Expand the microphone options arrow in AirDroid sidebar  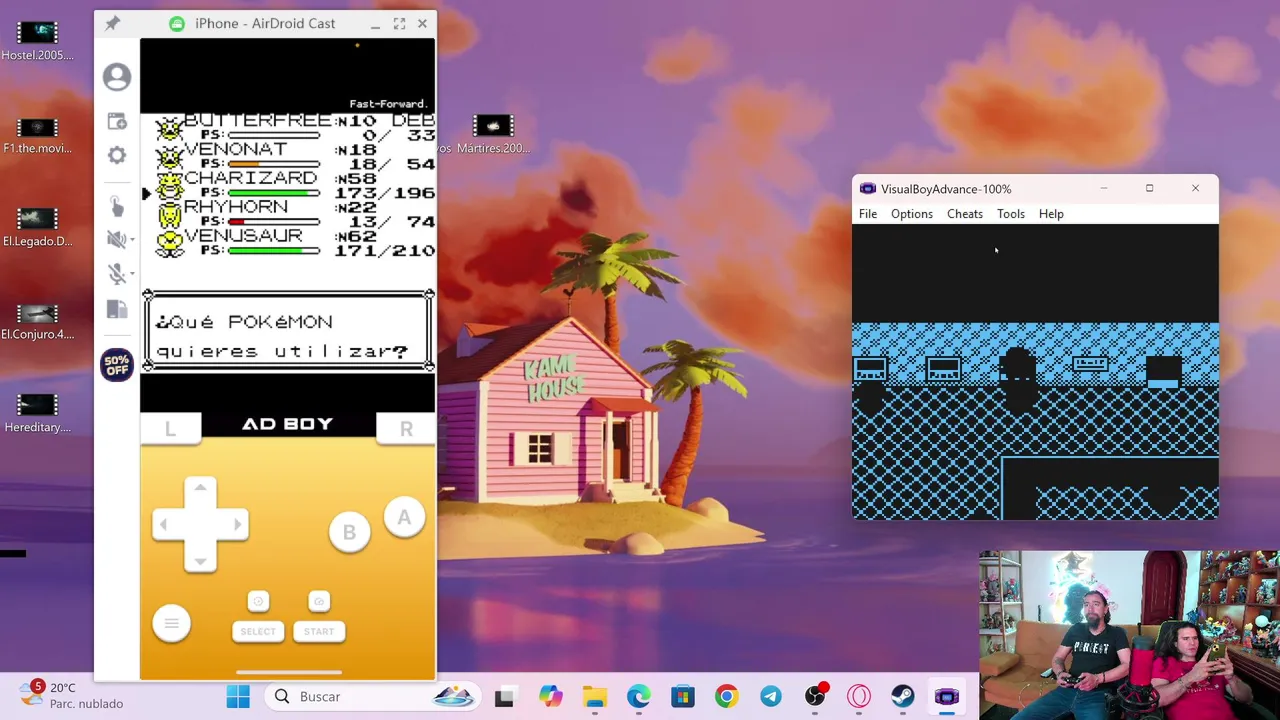pyautogui.click(x=131, y=274)
